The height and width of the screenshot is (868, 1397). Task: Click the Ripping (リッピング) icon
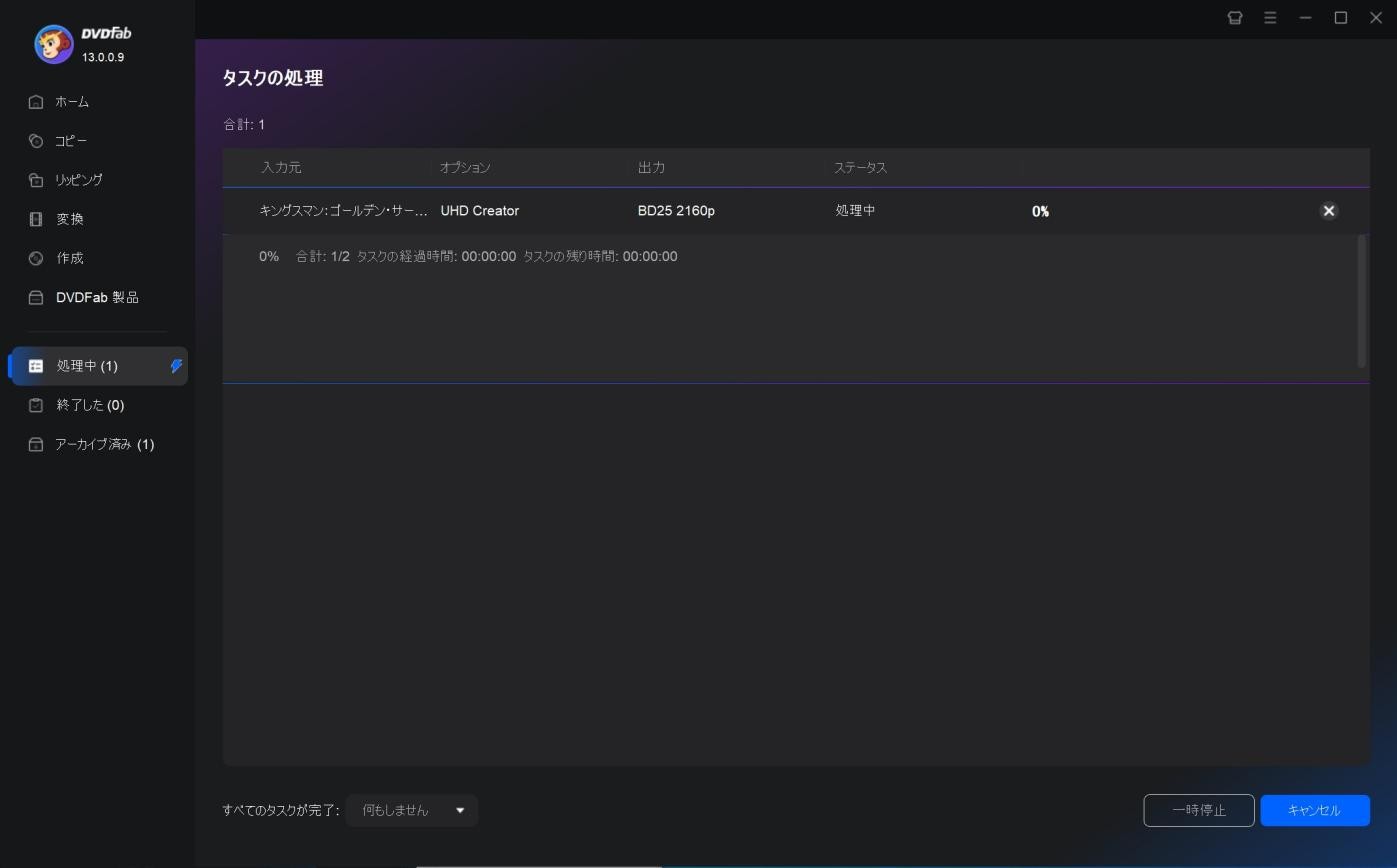pyautogui.click(x=36, y=180)
